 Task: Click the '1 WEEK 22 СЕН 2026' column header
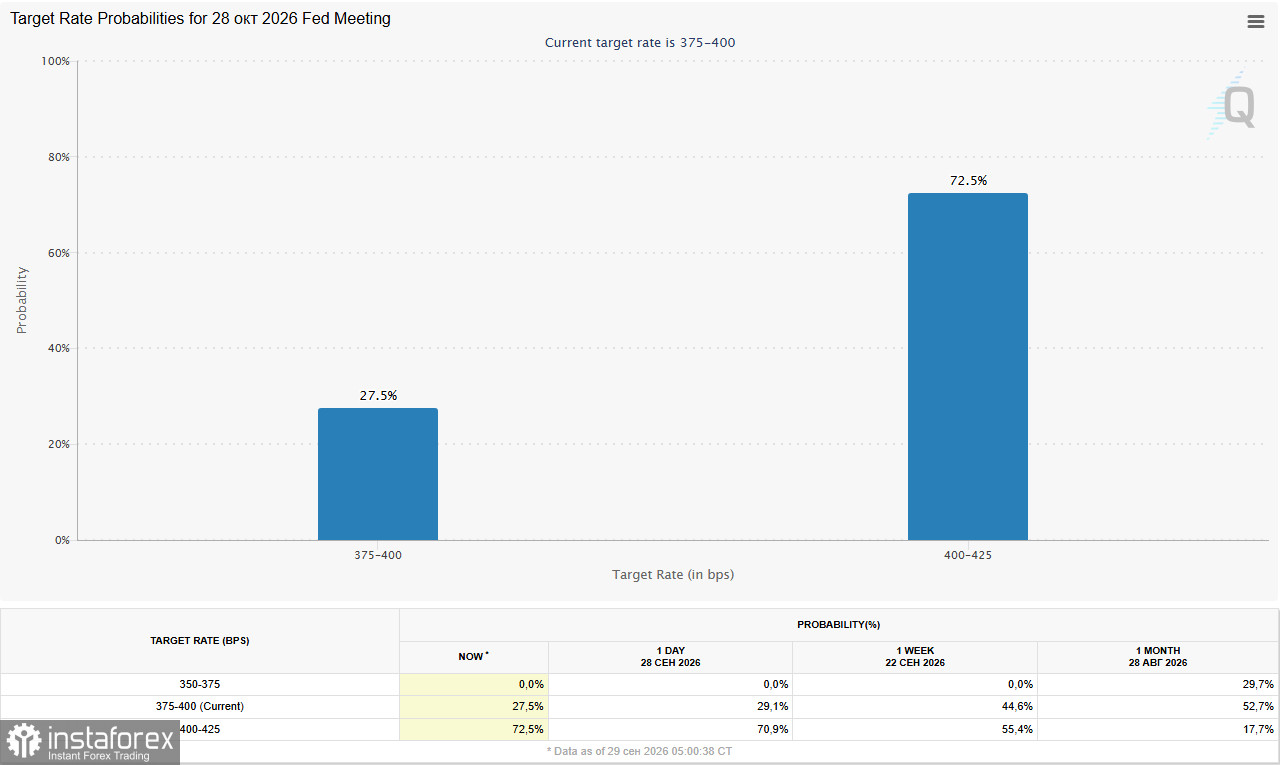[x=914, y=656]
